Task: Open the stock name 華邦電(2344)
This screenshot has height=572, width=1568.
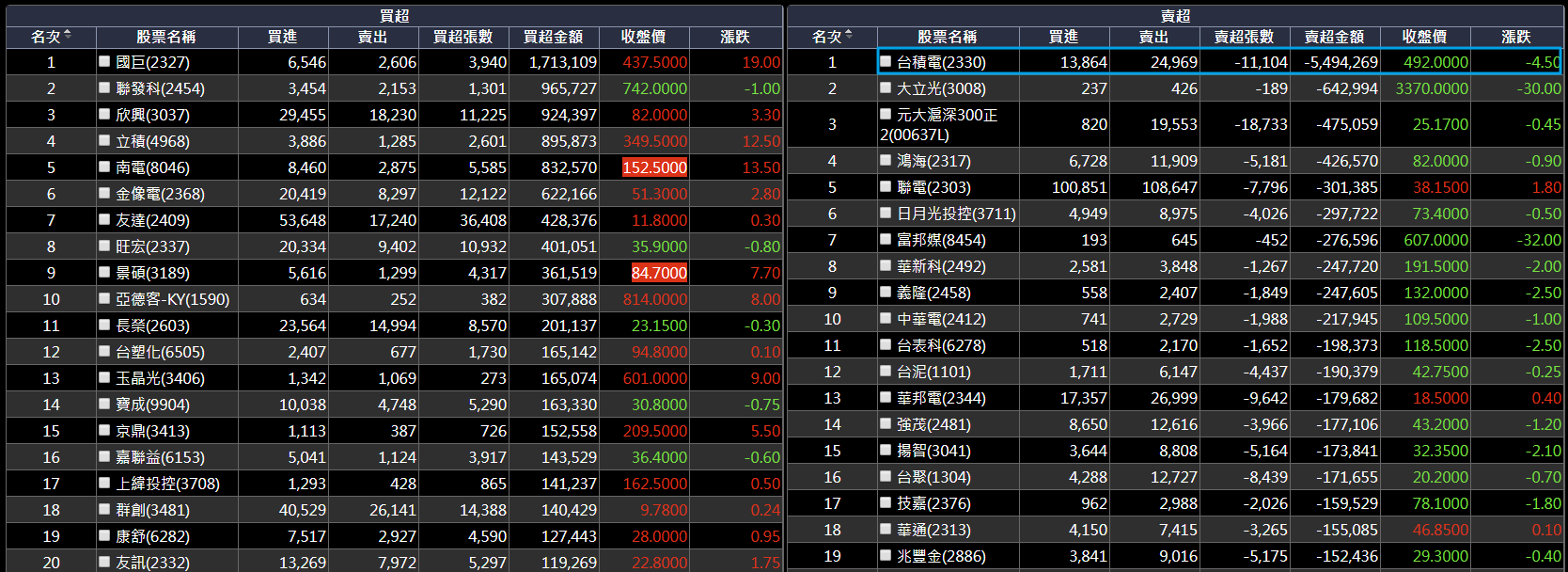Action: pos(941,398)
